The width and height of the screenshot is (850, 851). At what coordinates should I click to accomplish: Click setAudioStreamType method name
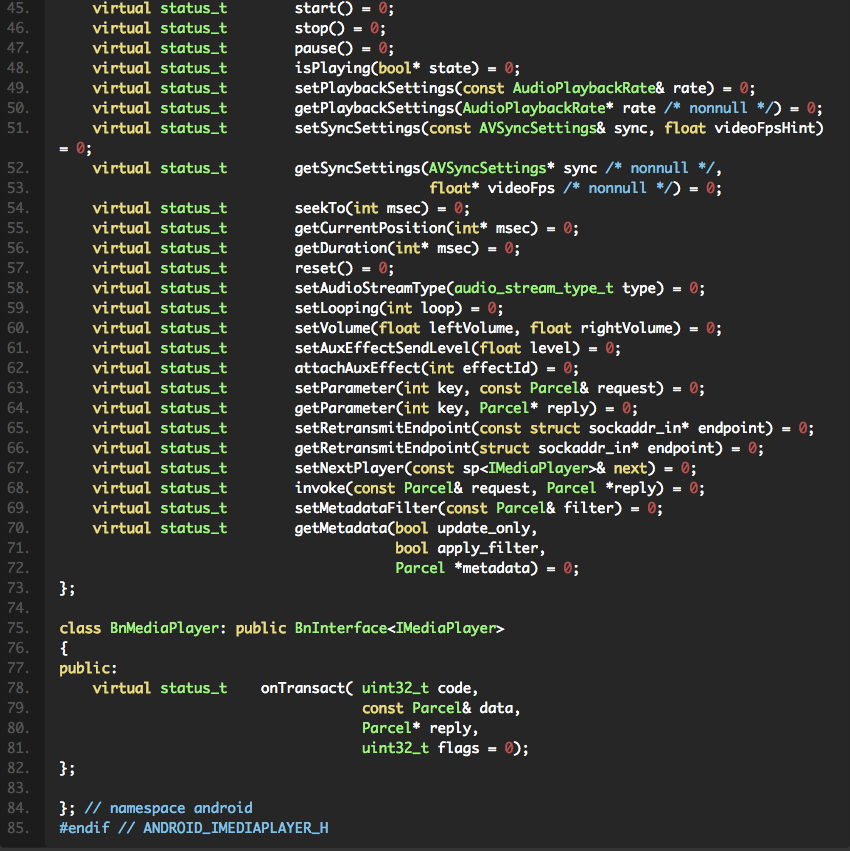click(370, 288)
